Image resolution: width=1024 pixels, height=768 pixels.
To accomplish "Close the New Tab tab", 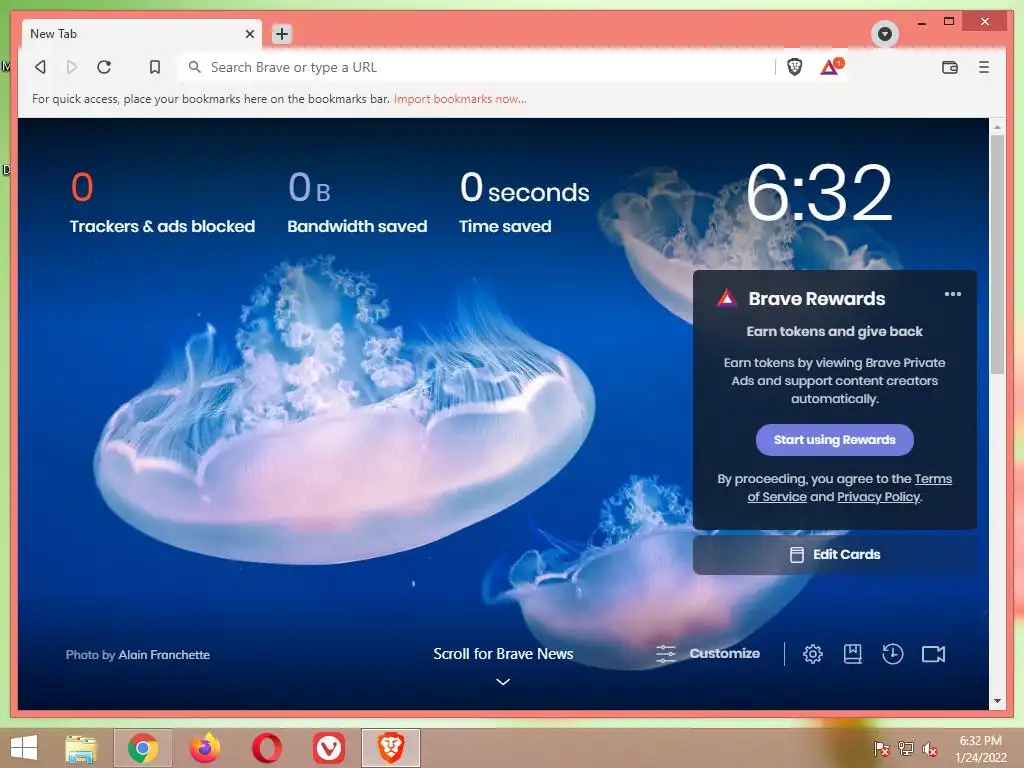I will coord(249,33).
